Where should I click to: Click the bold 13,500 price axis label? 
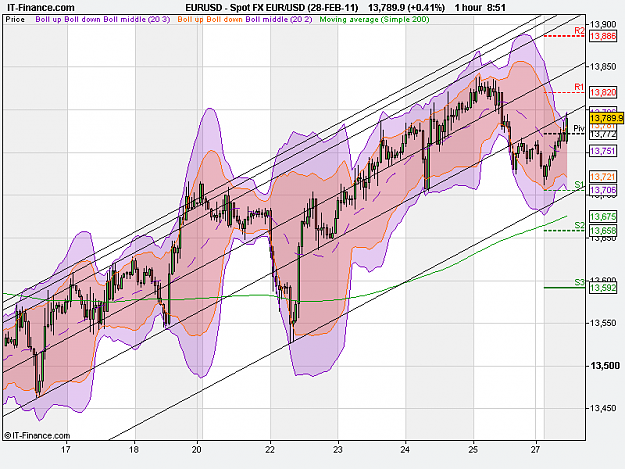click(605, 366)
